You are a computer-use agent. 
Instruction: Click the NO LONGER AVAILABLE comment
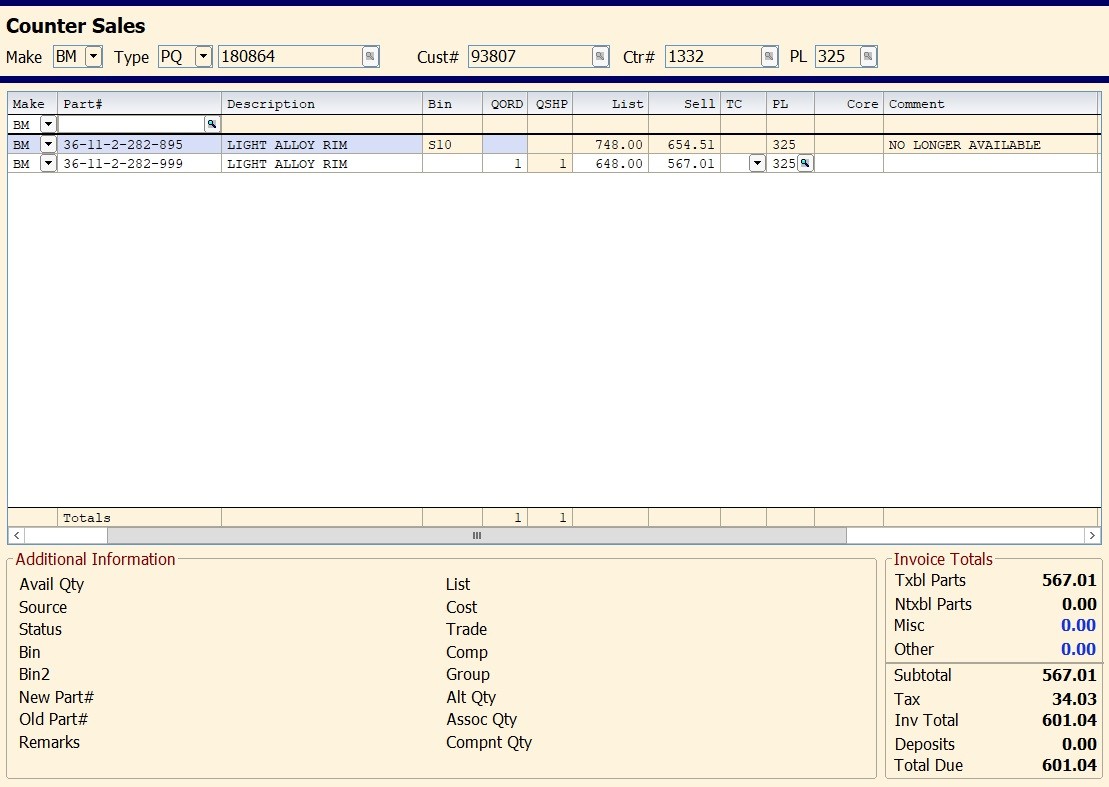tap(965, 144)
